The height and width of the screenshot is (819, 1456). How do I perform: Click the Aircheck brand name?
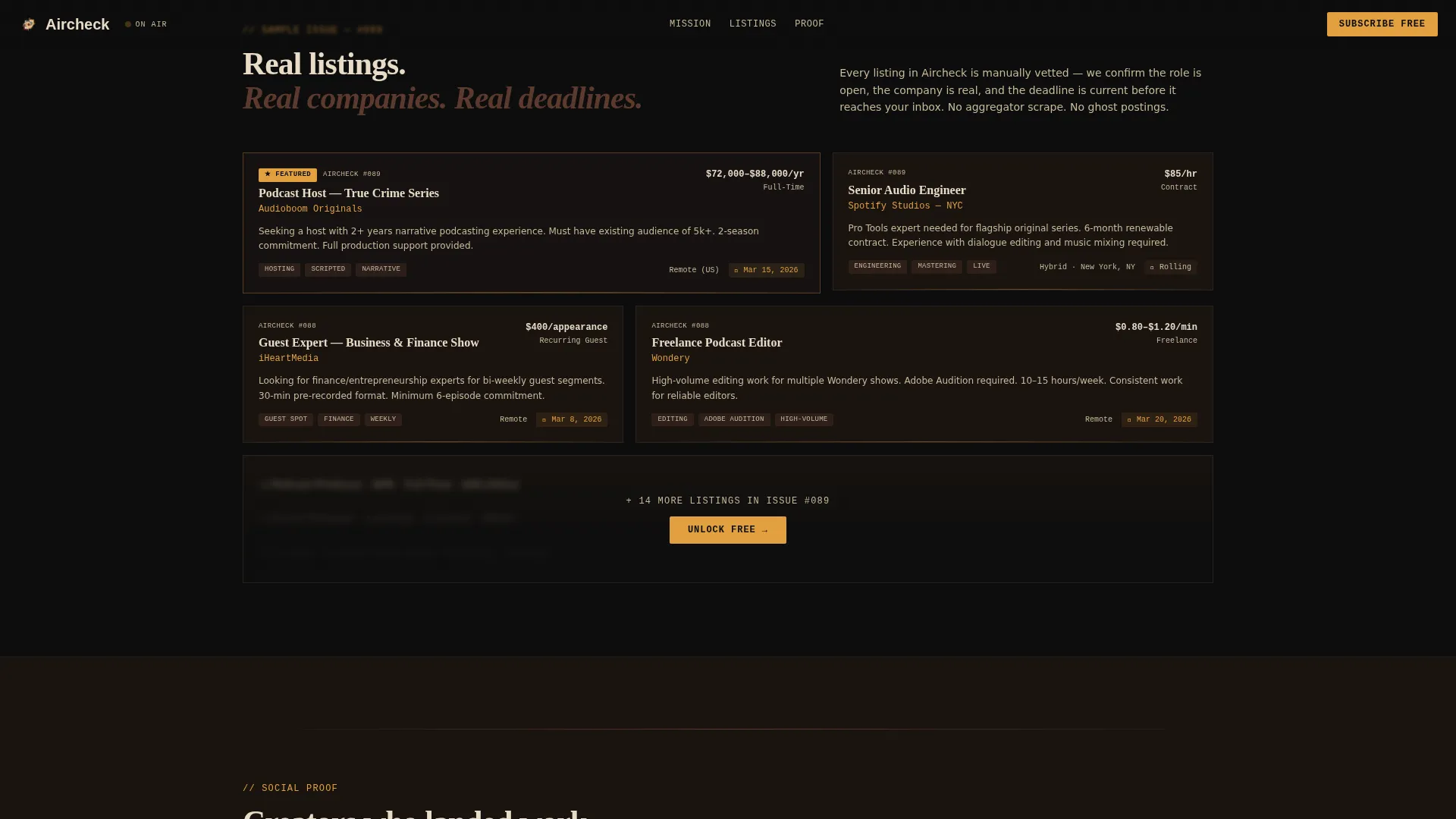77,24
